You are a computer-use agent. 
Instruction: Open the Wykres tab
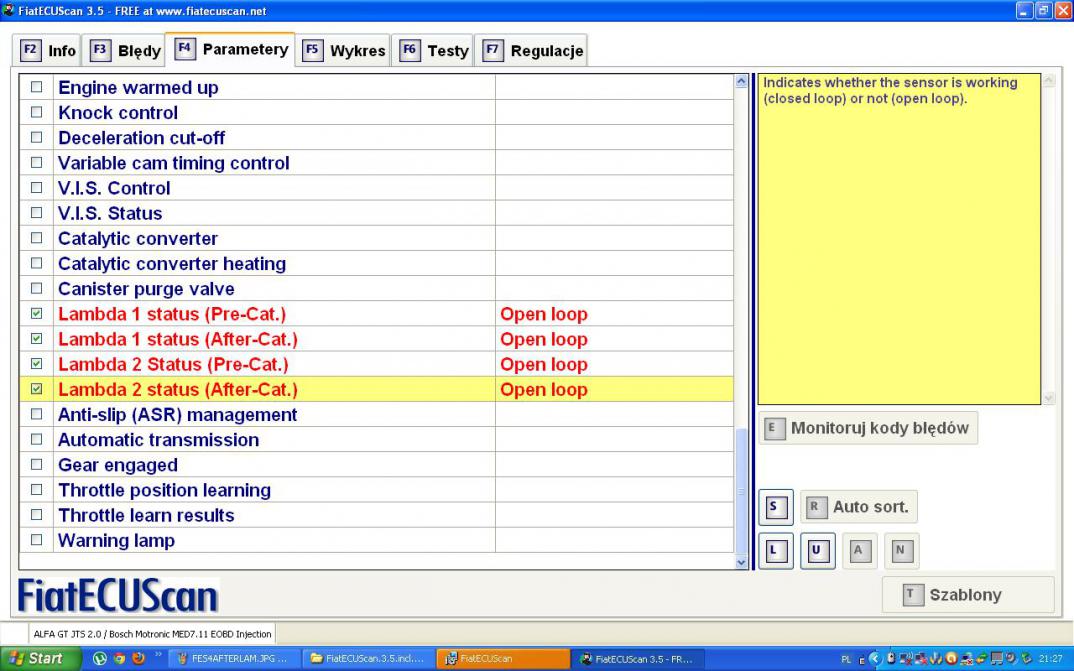click(x=344, y=51)
